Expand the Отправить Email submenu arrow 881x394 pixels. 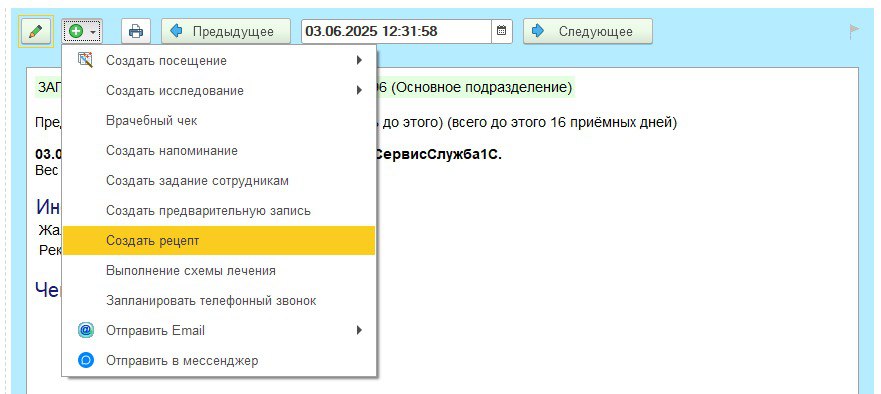359,330
